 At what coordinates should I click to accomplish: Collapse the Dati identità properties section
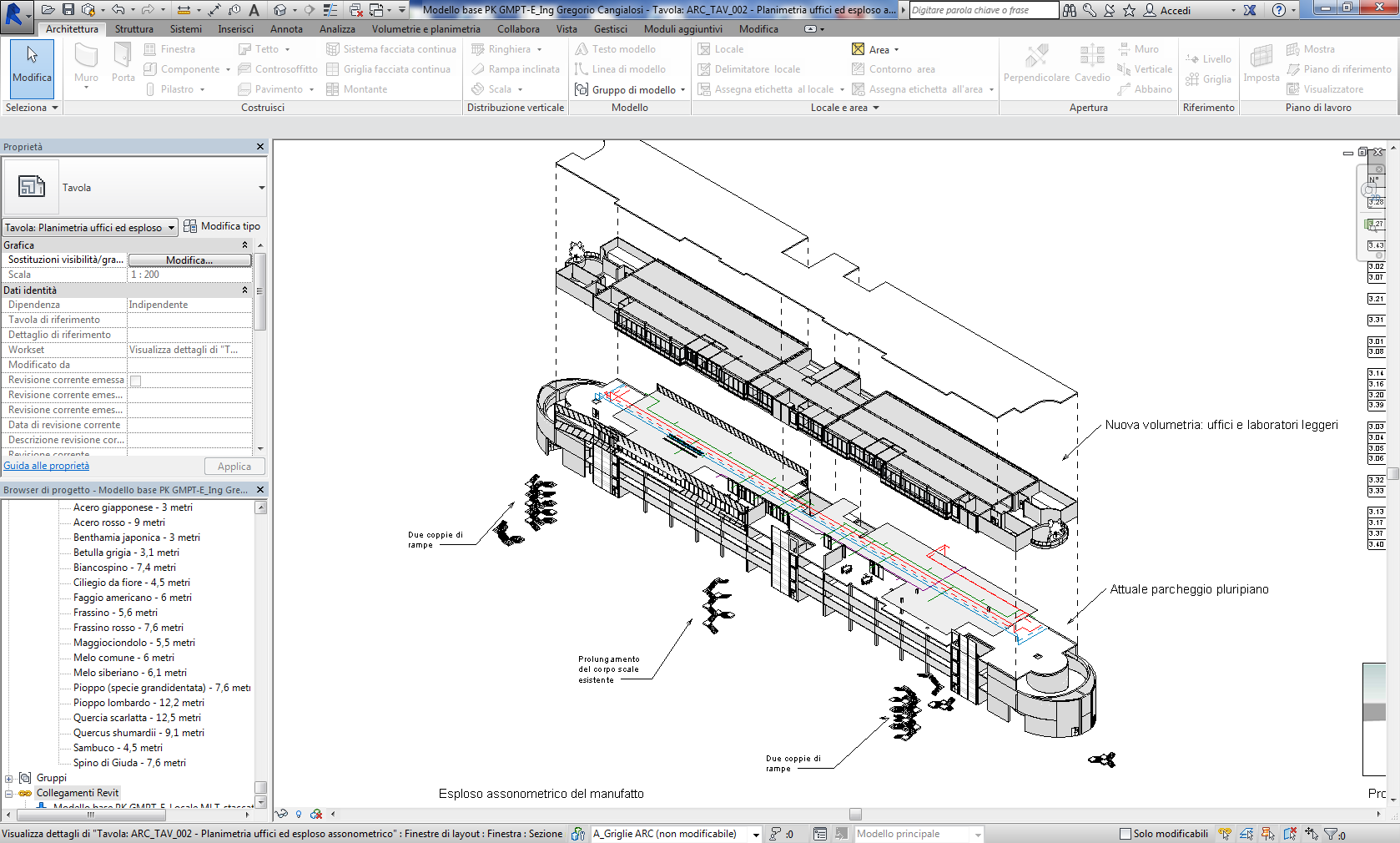[244, 290]
